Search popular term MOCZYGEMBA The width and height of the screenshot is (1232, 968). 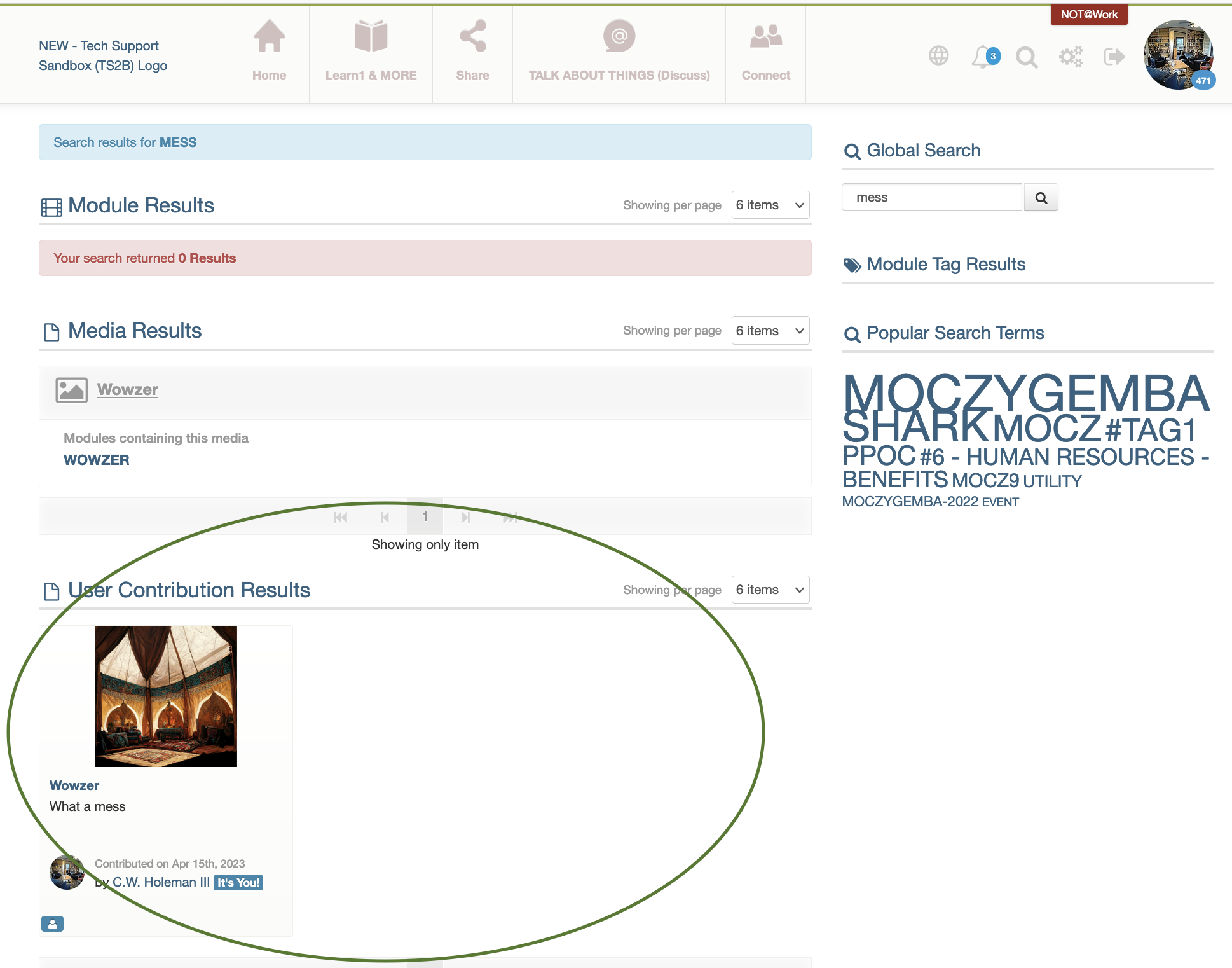click(x=1025, y=394)
